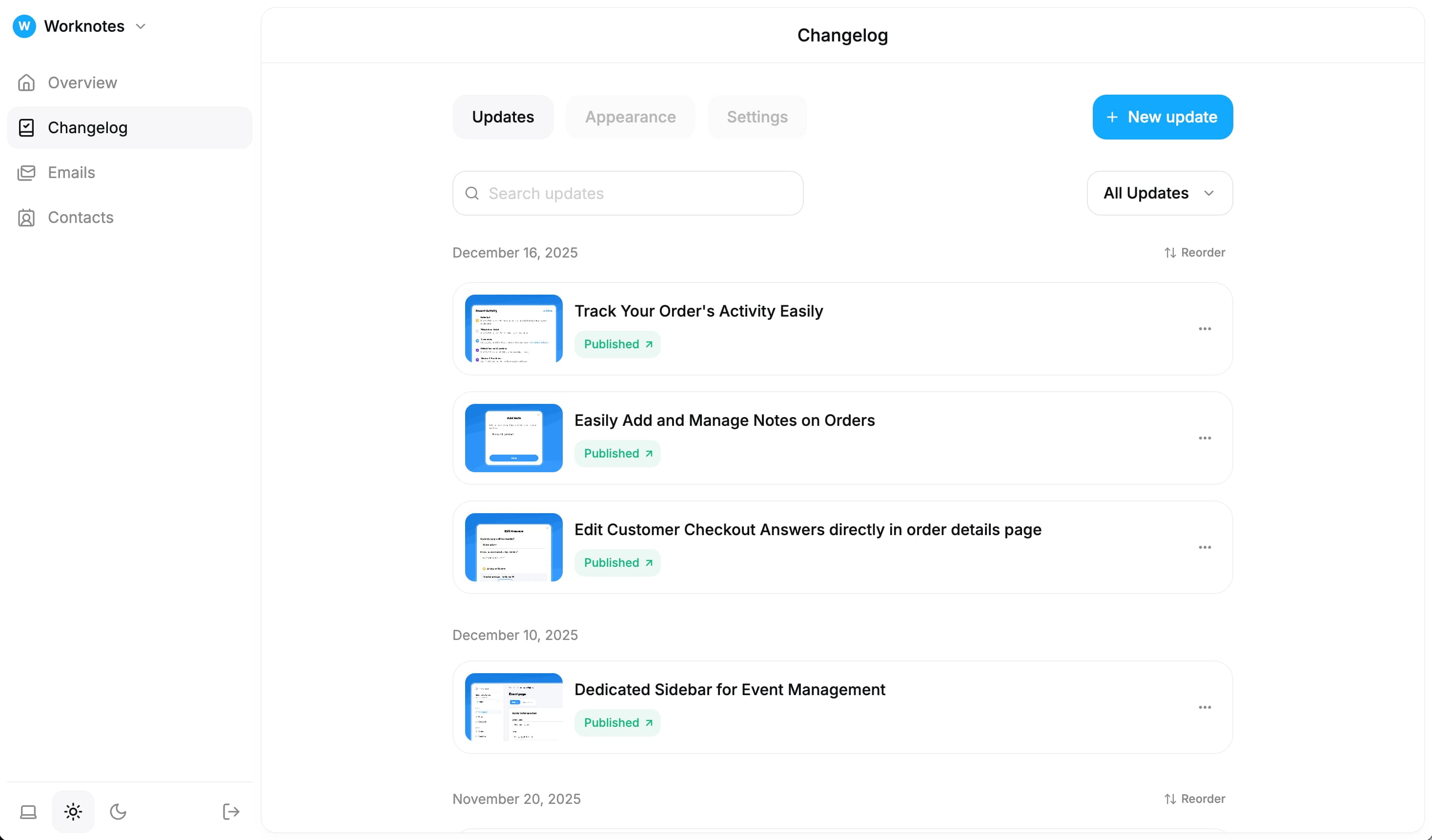Image resolution: width=1432 pixels, height=840 pixels.
Task: Click the New update button
Action: click(x=1163, y=117)
